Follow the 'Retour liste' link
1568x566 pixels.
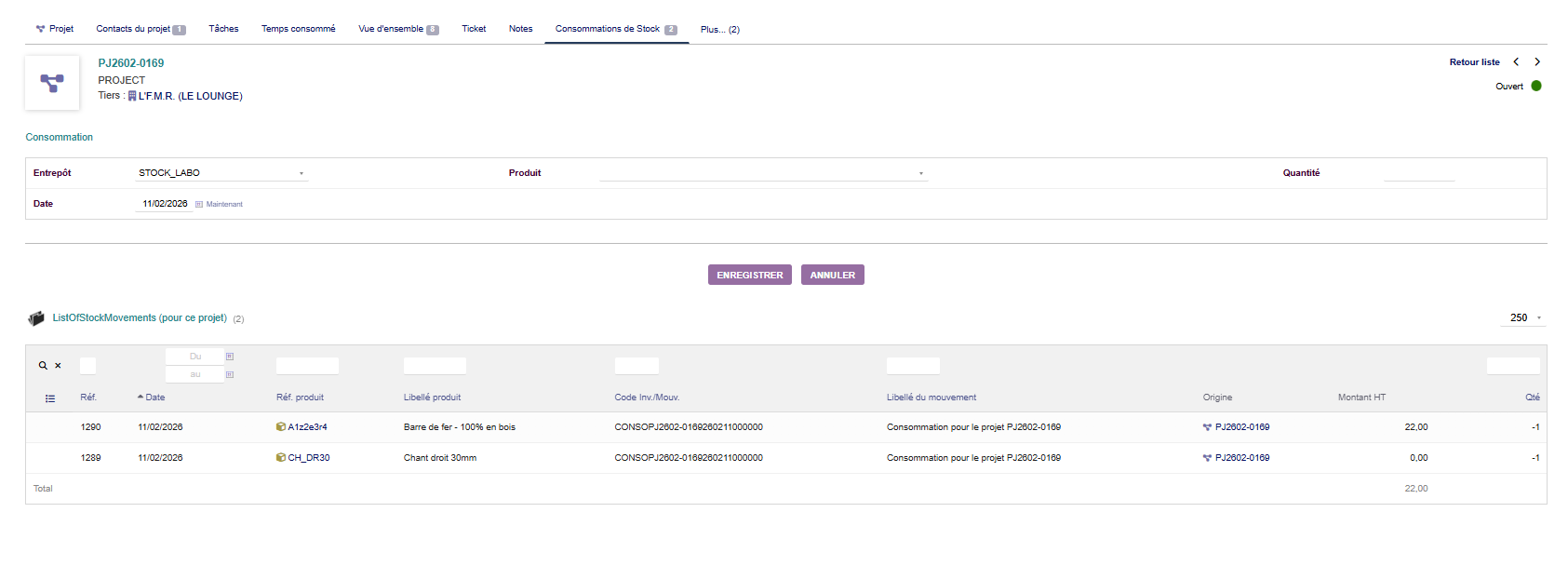coord(1474,62)
